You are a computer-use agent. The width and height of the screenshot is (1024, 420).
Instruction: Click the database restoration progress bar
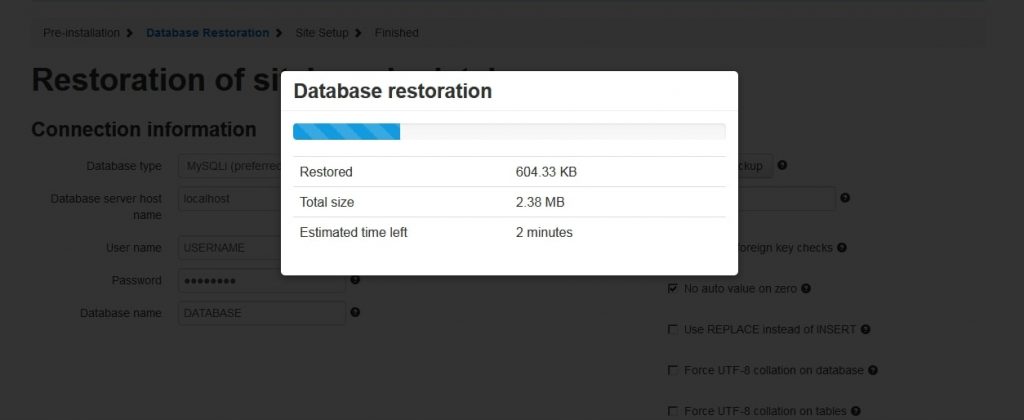(x=508, y=132)
